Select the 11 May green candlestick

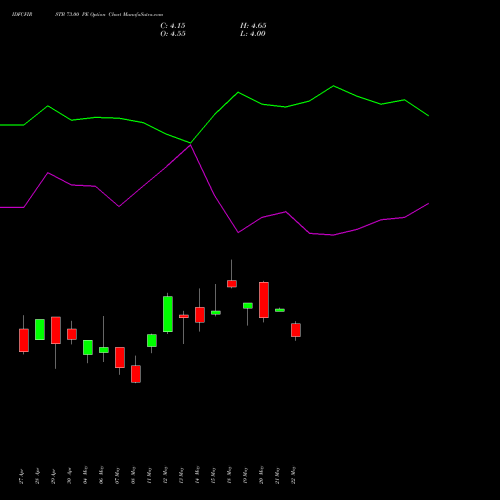tap(152, 341)
